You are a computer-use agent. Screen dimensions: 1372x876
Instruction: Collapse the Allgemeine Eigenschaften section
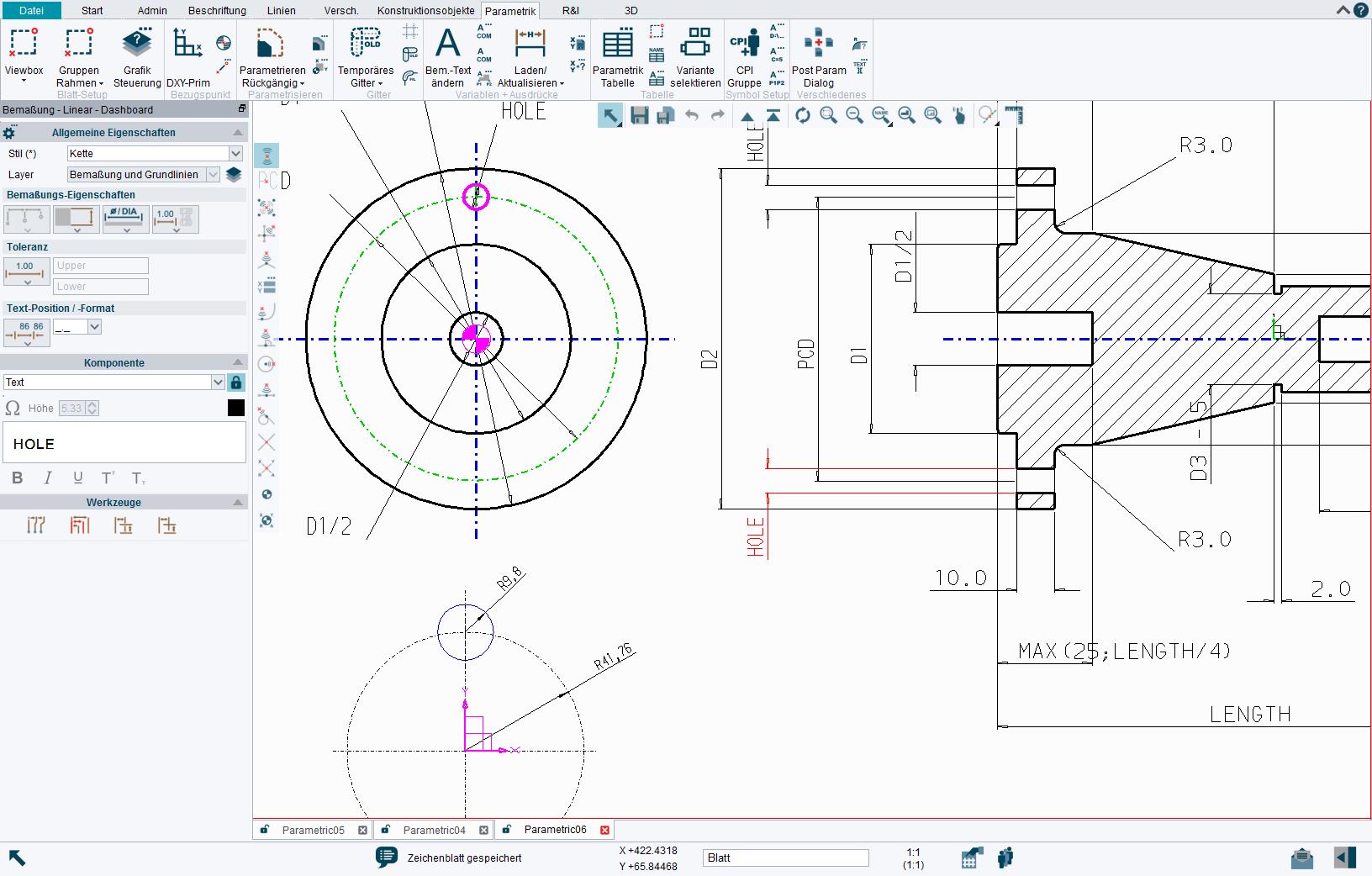236,132
